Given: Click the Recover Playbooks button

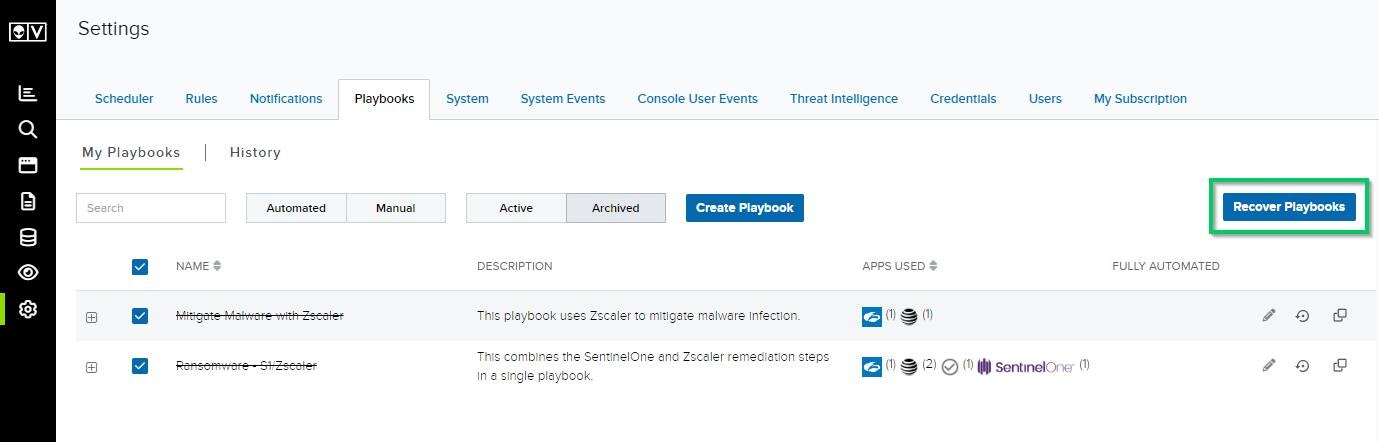Looking at the screenshot, I should [1289, 207].
